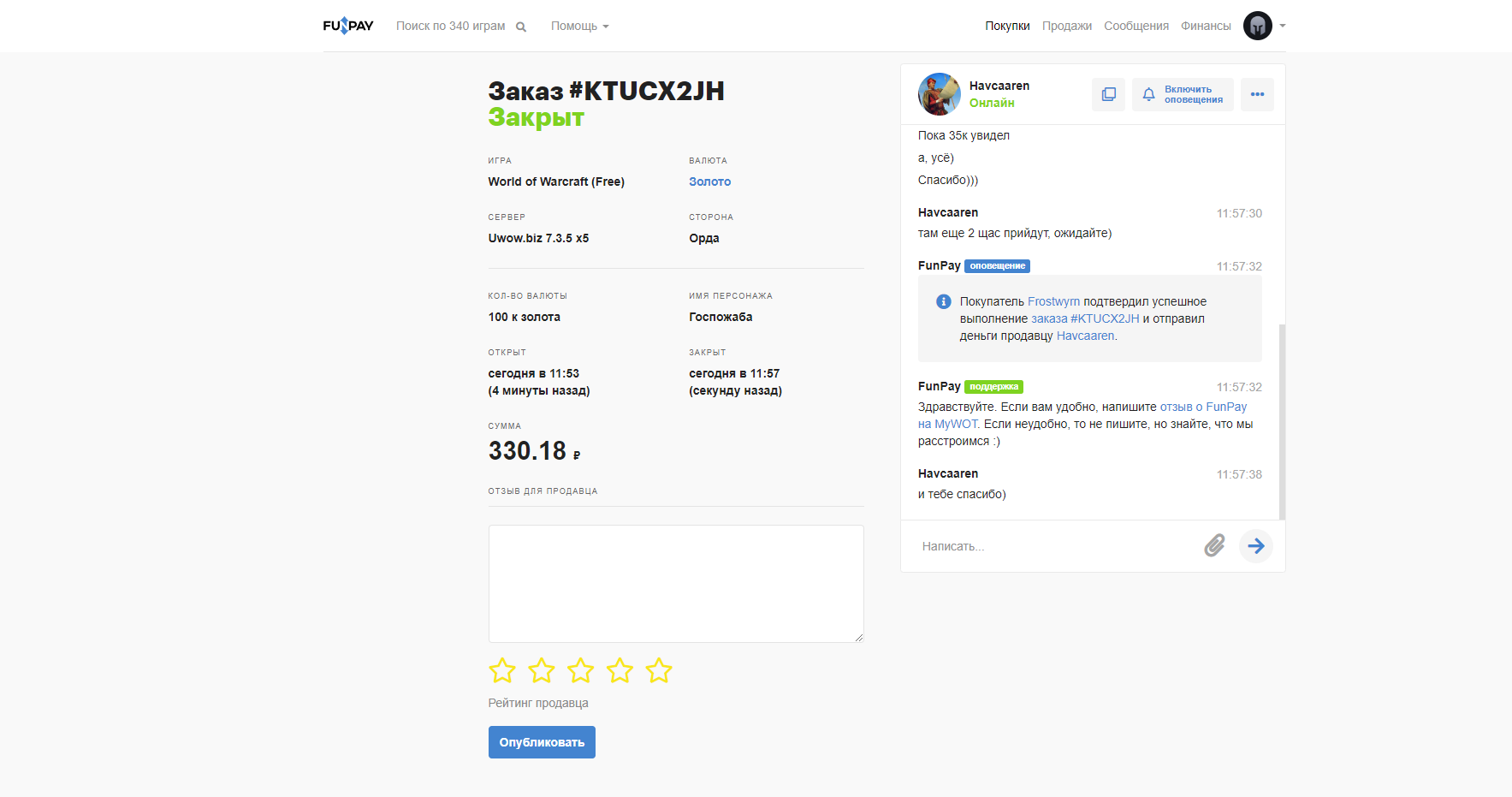The image size is (1512, 797).
Task: Click the поддержка badge label
Action: click(x=993, y=387)
